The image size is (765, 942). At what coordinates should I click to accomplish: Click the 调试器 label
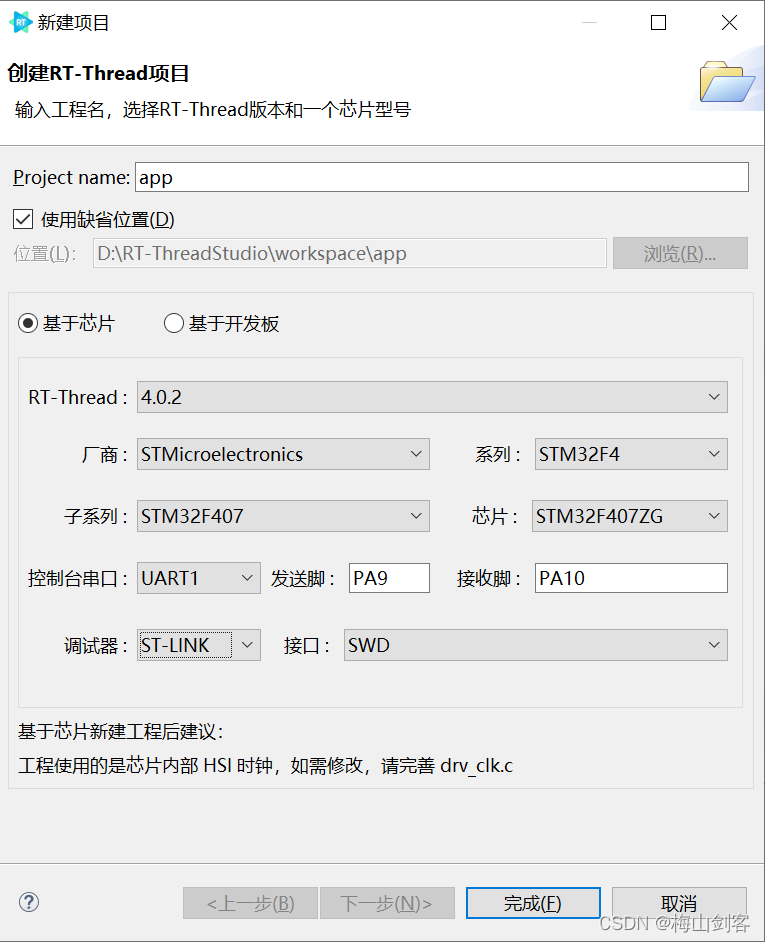(96, 646)
